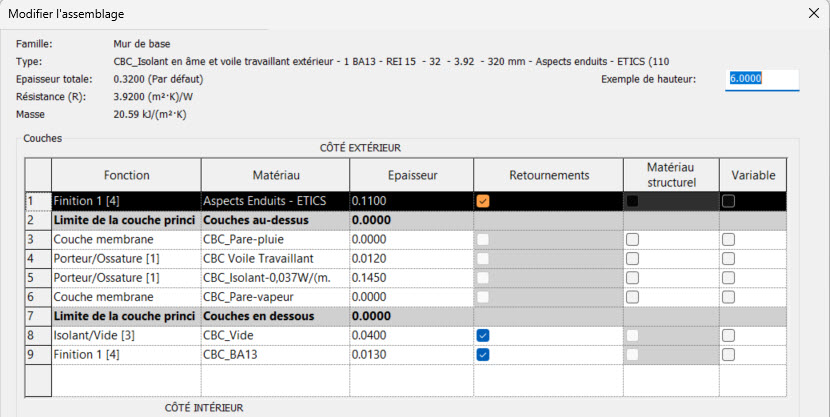The height and width of the screenshot is (417, 830).
Task: Uncheck Retournements for CBC_BA13 layer
Action: coord(484,354)
